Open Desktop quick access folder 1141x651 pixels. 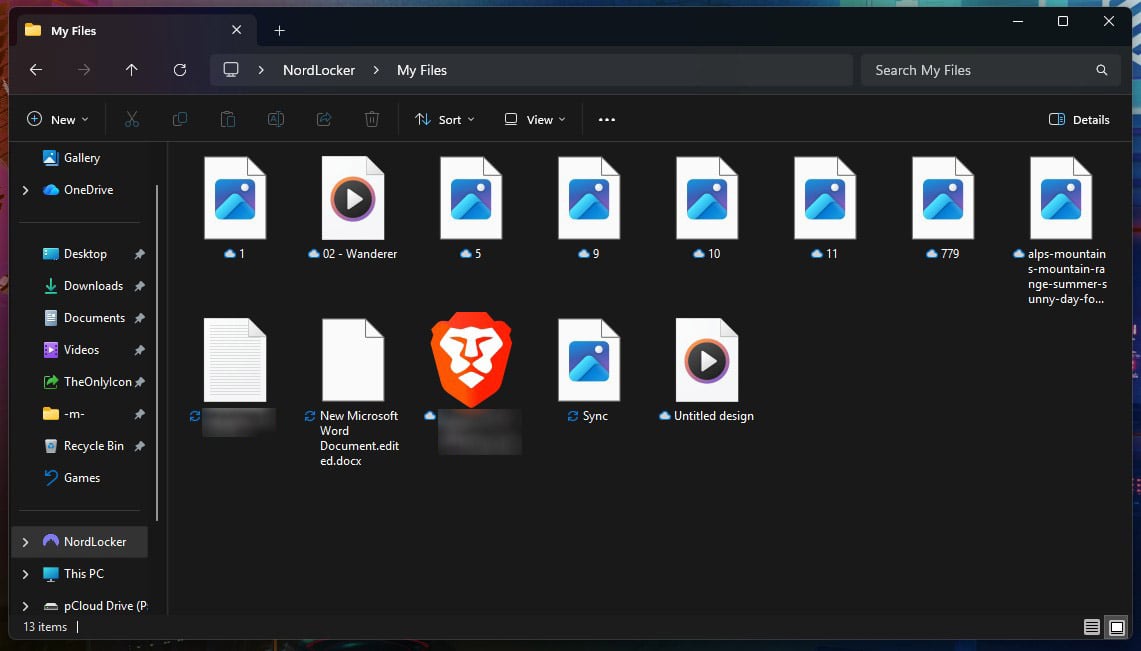84,254
